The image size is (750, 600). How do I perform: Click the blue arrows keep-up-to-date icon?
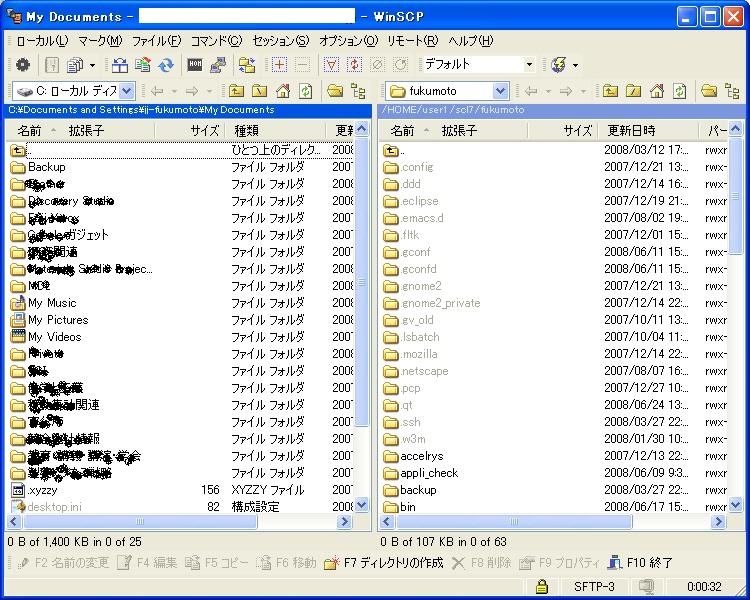(x=165, y=65)
